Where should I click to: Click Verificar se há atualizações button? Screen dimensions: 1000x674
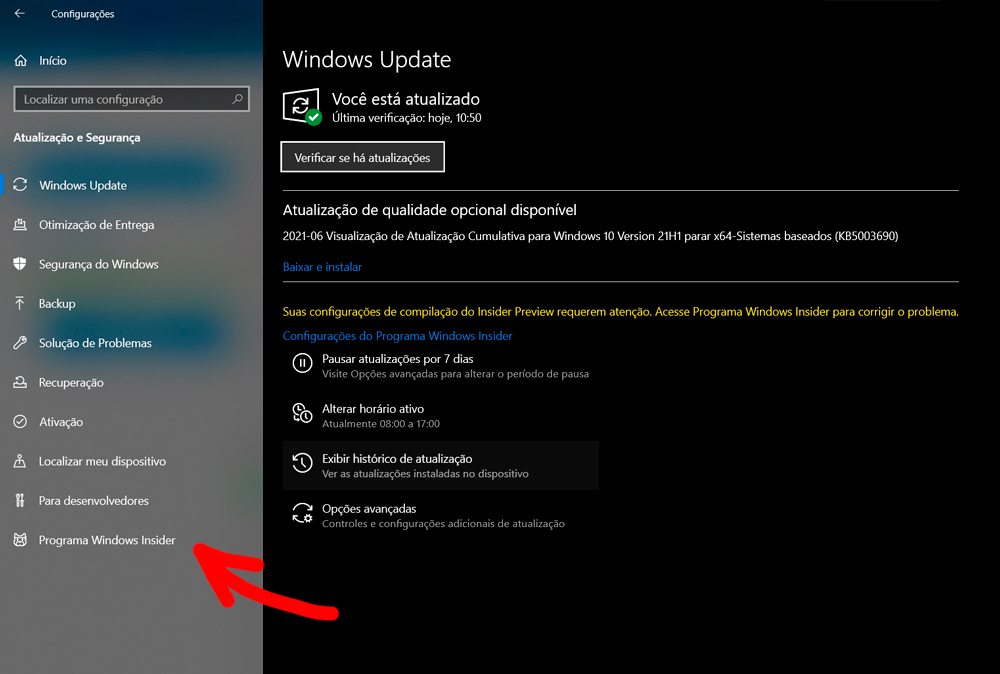pos(362,157)
